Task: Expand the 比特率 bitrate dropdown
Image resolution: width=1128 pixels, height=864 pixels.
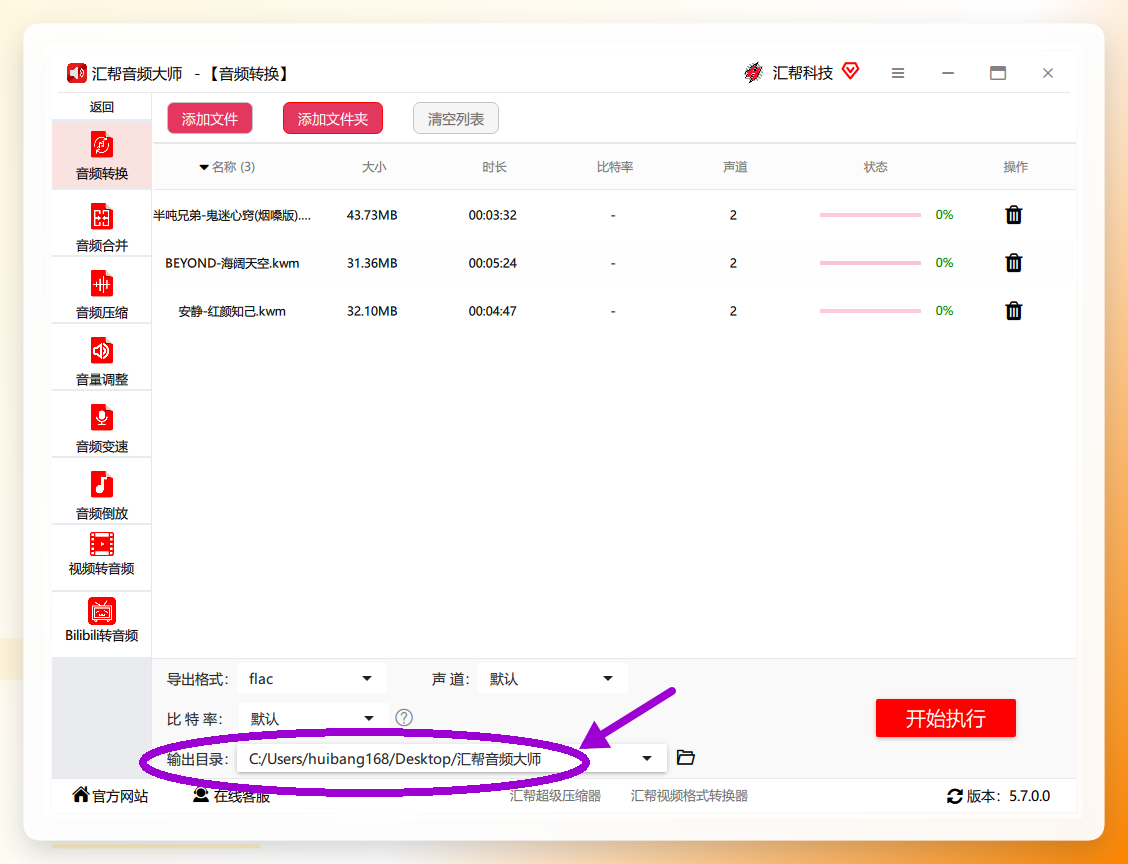Action: pos(313,718)
